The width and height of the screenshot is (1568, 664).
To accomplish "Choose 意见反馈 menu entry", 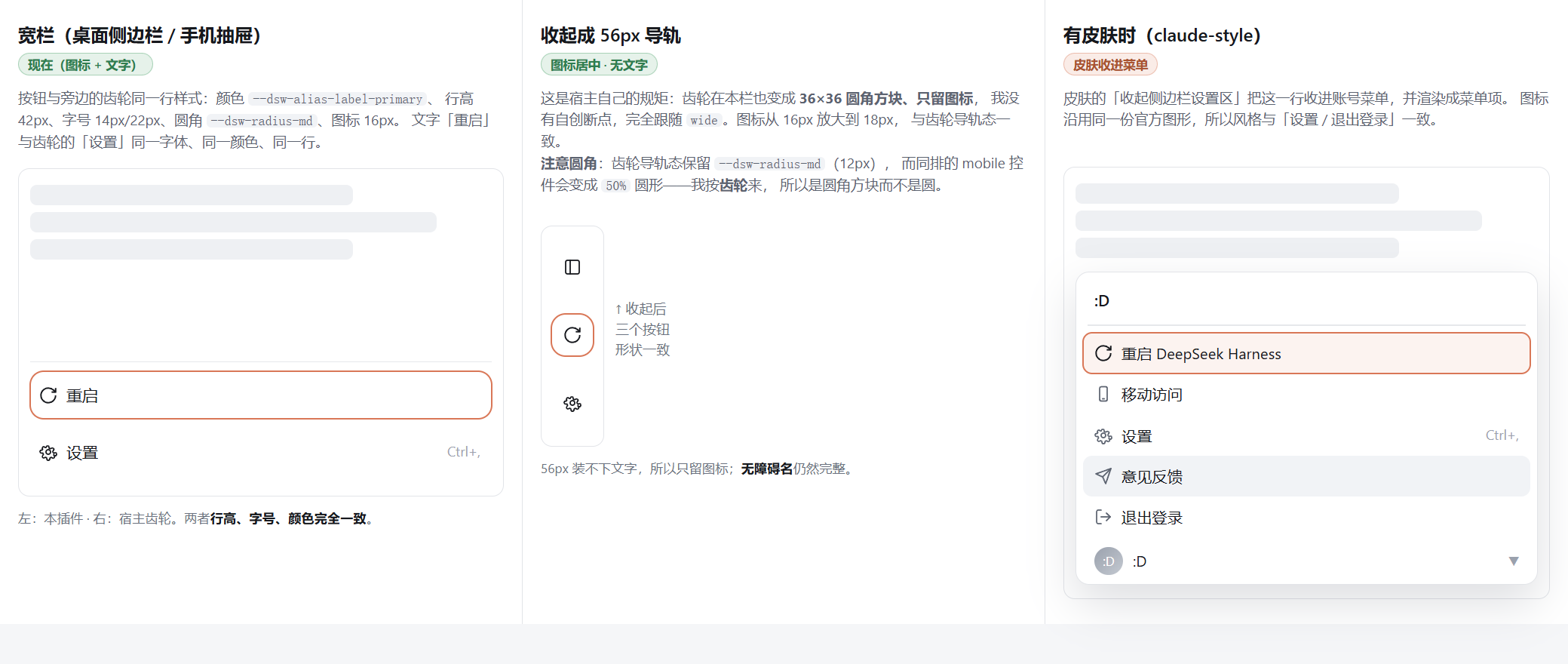I will coord(1306,476).
